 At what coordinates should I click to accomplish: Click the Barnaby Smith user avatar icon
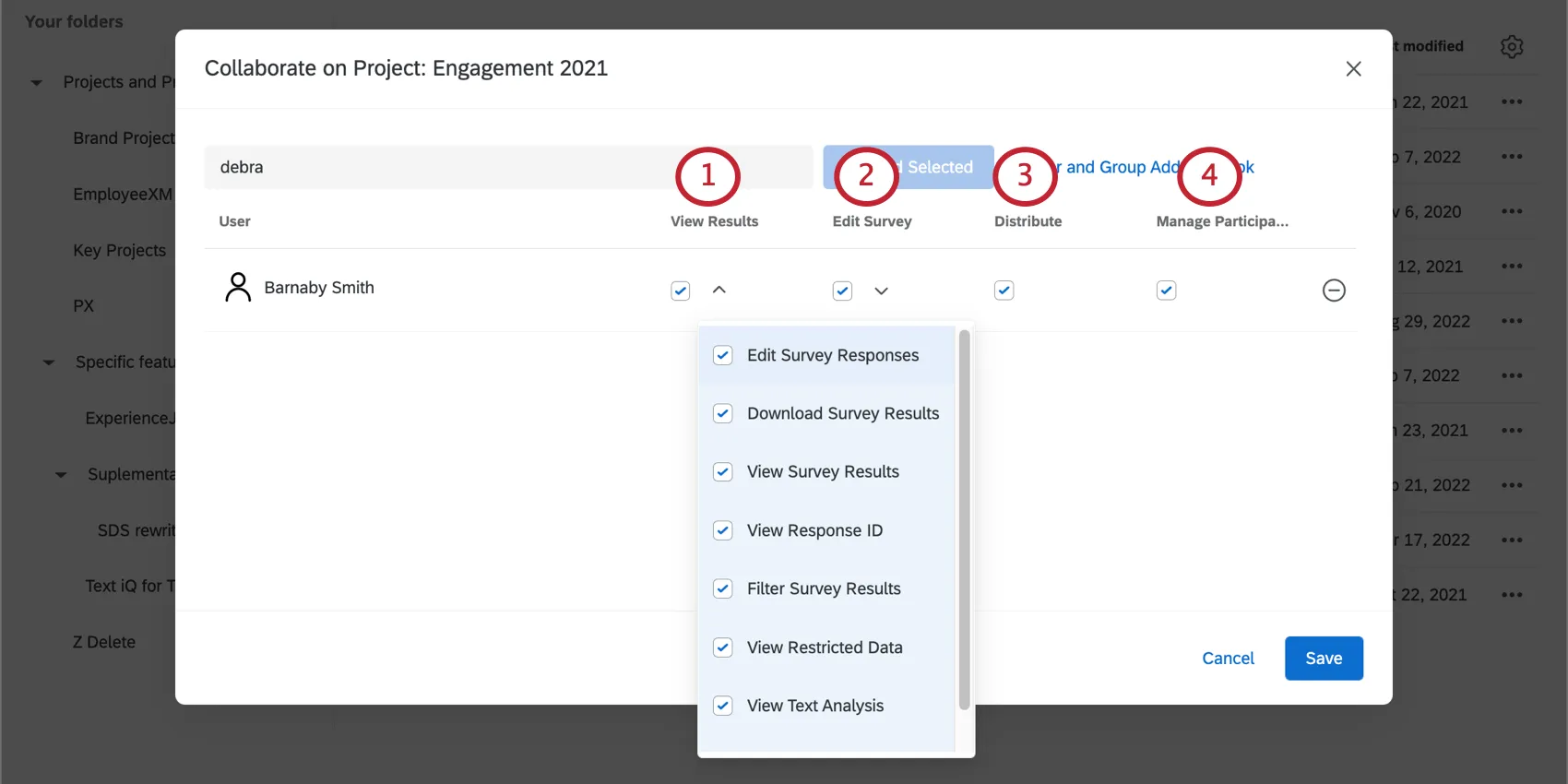(x=238, y=288)
